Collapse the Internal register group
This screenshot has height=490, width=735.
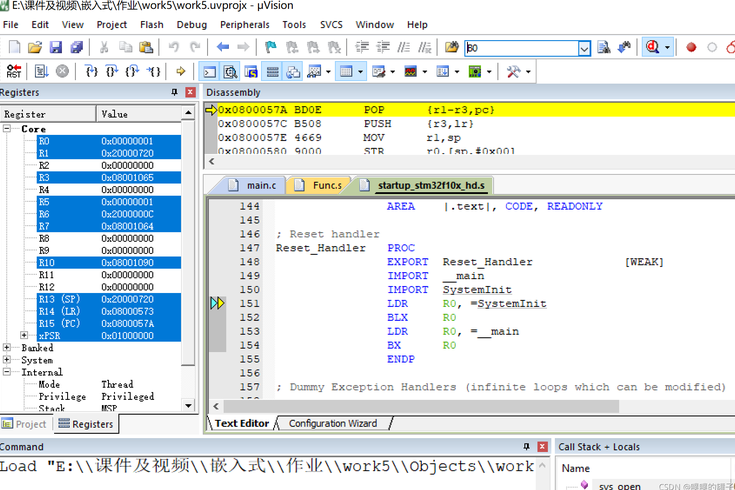(x=7, y=372)
